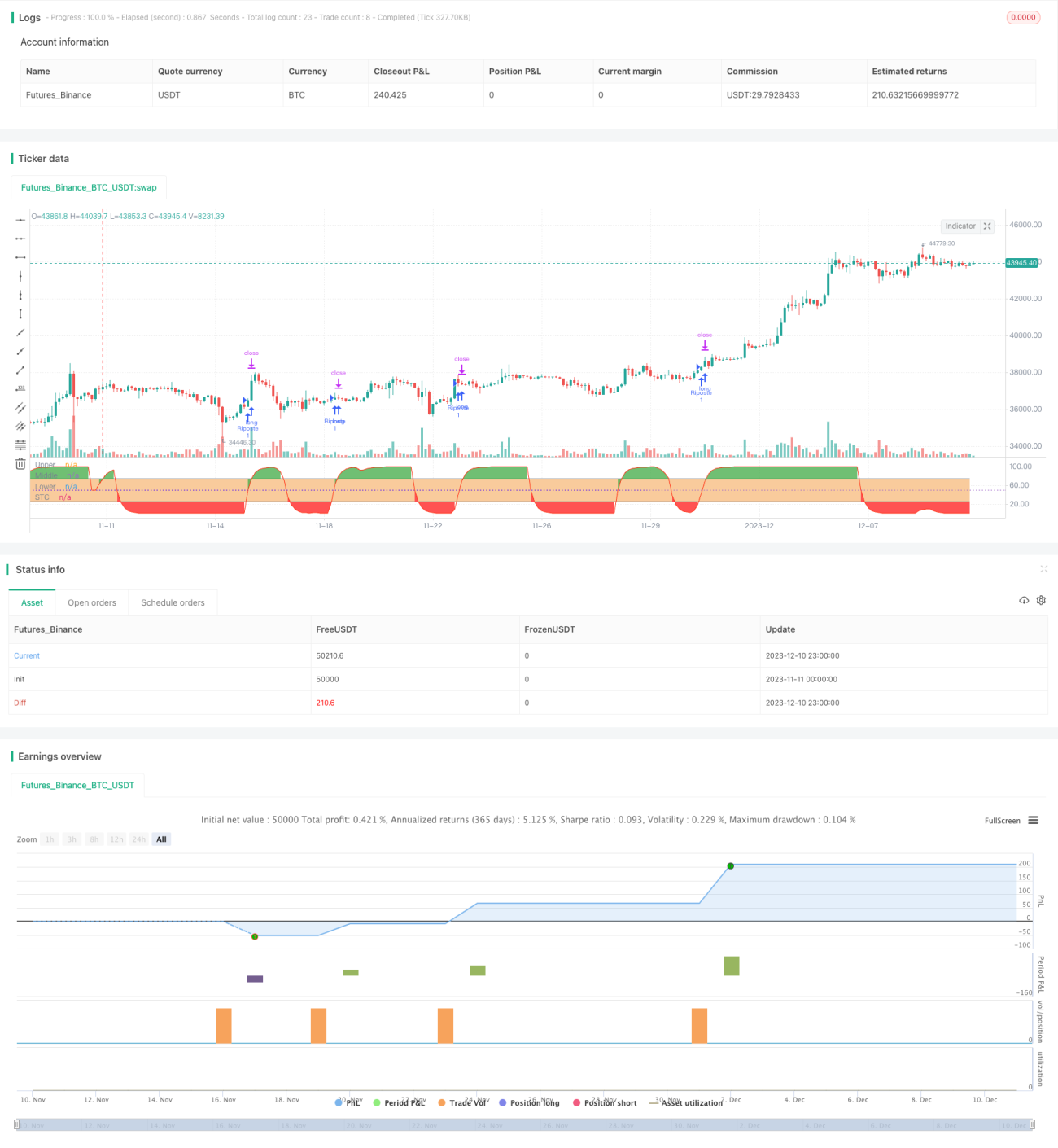Switch to the Schedule orders tab
1058x1148 pixels.
point(173,602)
